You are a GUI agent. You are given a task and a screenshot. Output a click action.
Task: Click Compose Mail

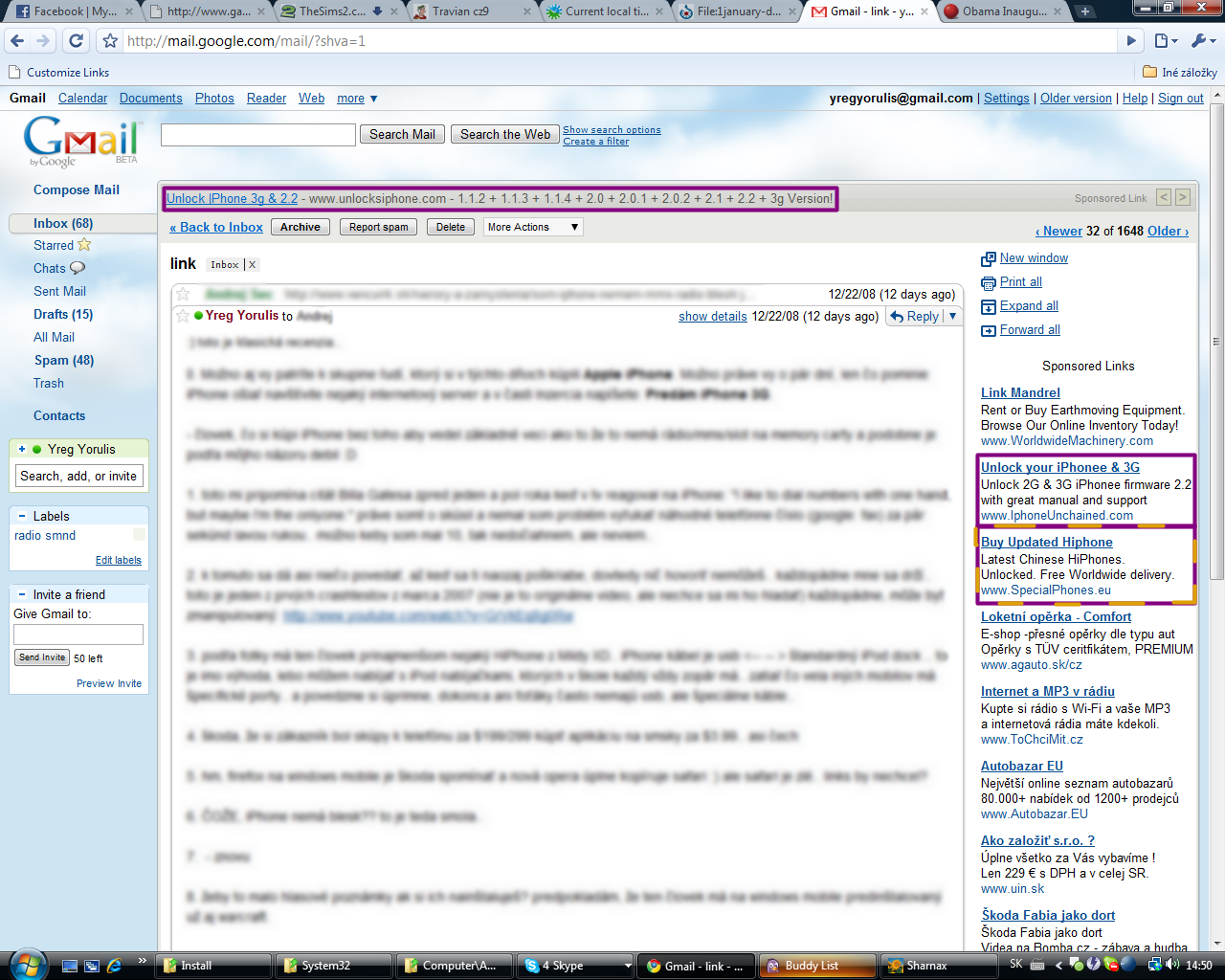[77, 189]
